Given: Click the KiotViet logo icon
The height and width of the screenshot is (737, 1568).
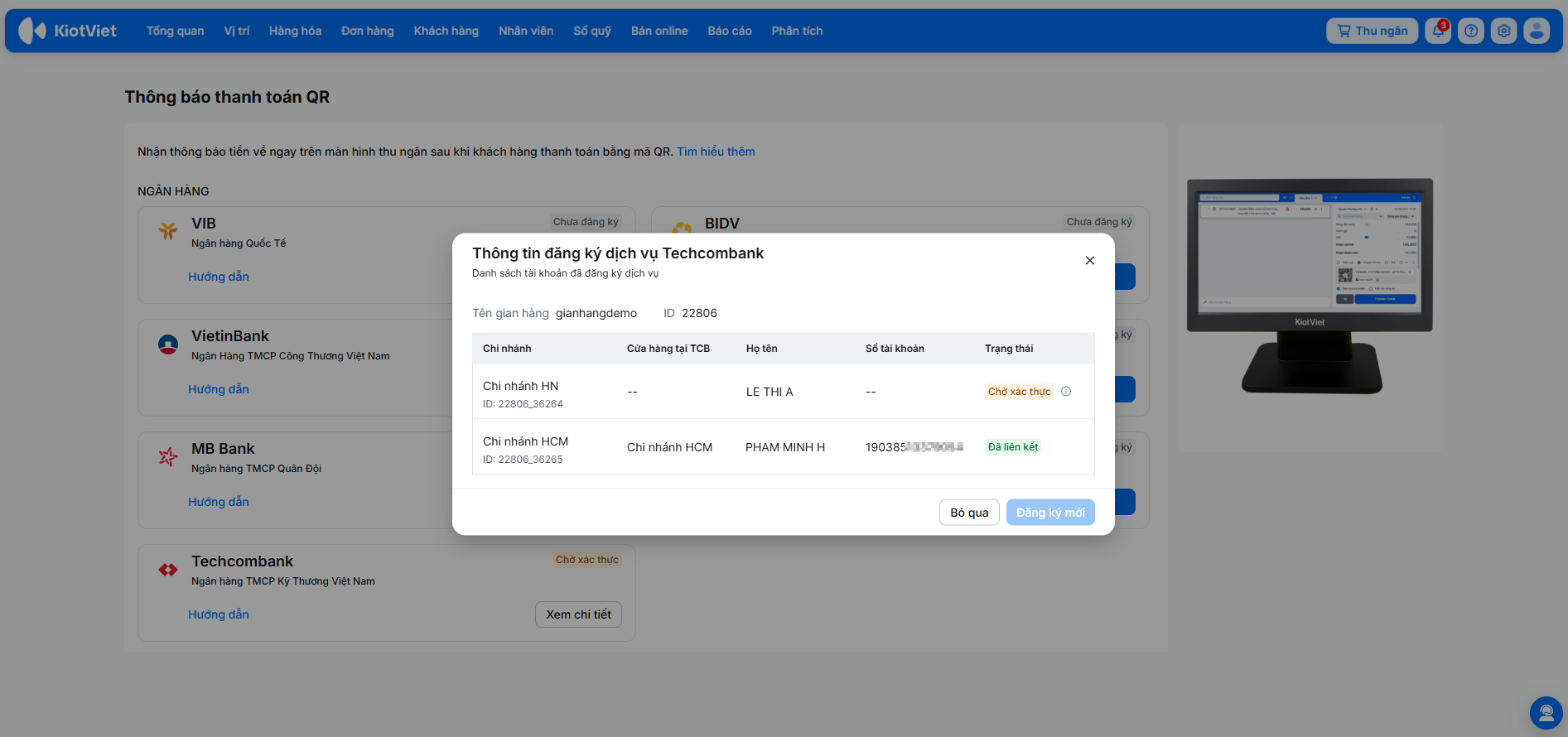Looking at the screenshot, I should coord(32,31).
